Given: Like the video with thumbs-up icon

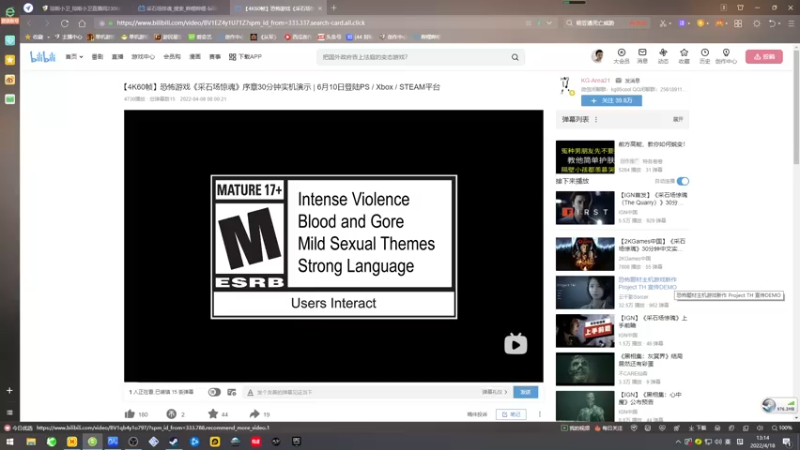Looking at the screenshot, I should click(130, 414).
